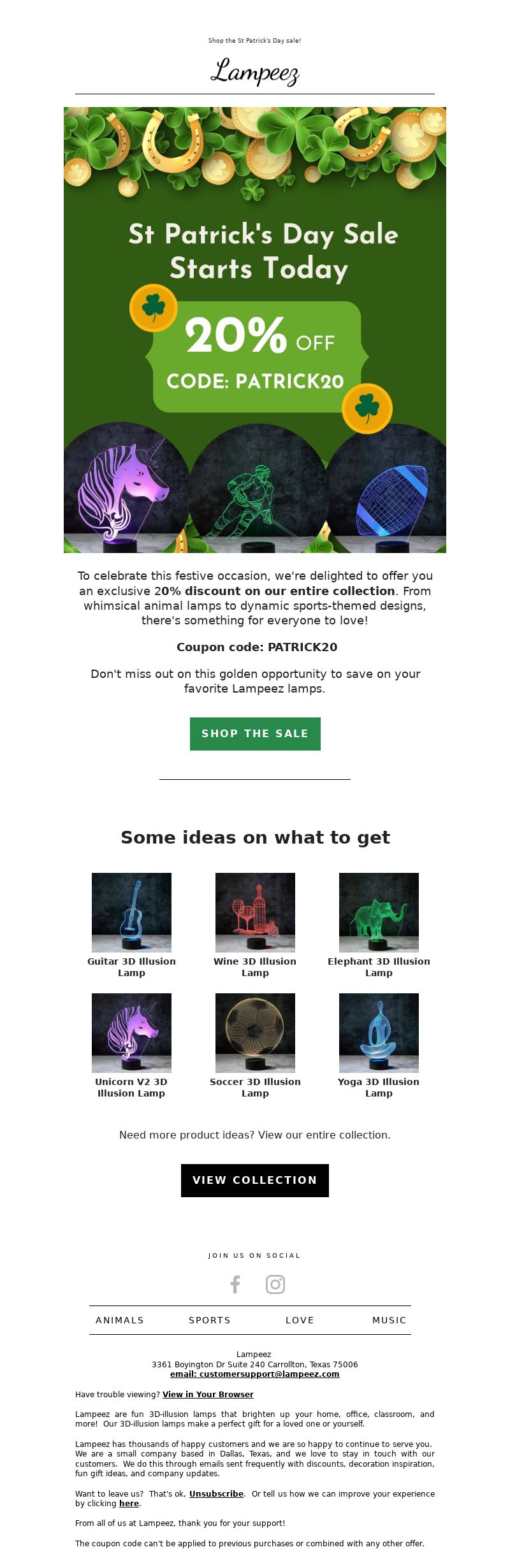Open the Facebook social icon
Viewport: 510px width, 1568px height.
tap(235, 1284)
